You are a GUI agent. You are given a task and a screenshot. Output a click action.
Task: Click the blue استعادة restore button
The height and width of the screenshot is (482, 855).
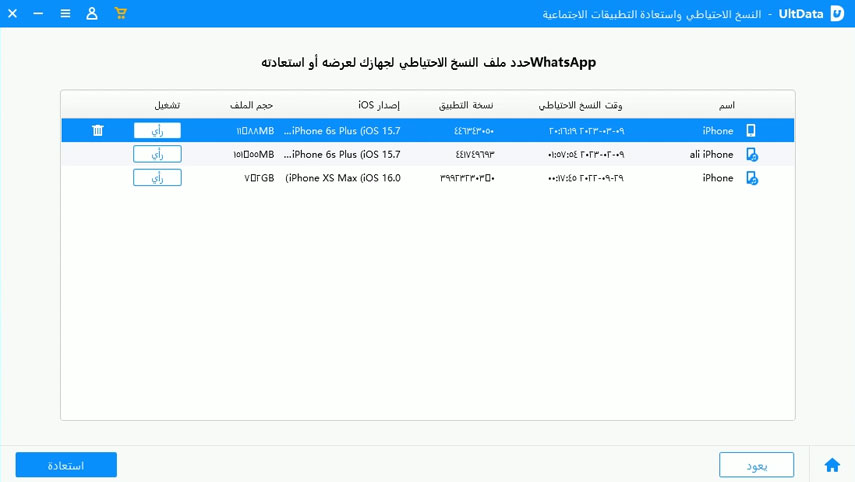[x=66, y=465]
